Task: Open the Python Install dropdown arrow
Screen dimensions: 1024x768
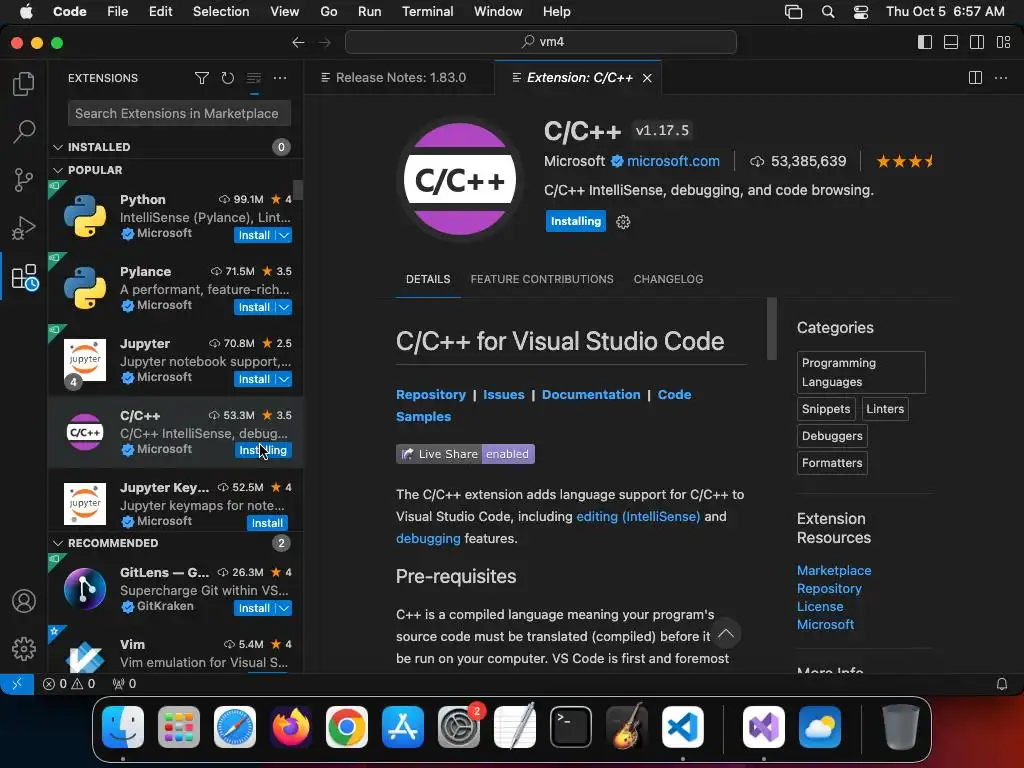Action: click(x=284, y=235)
